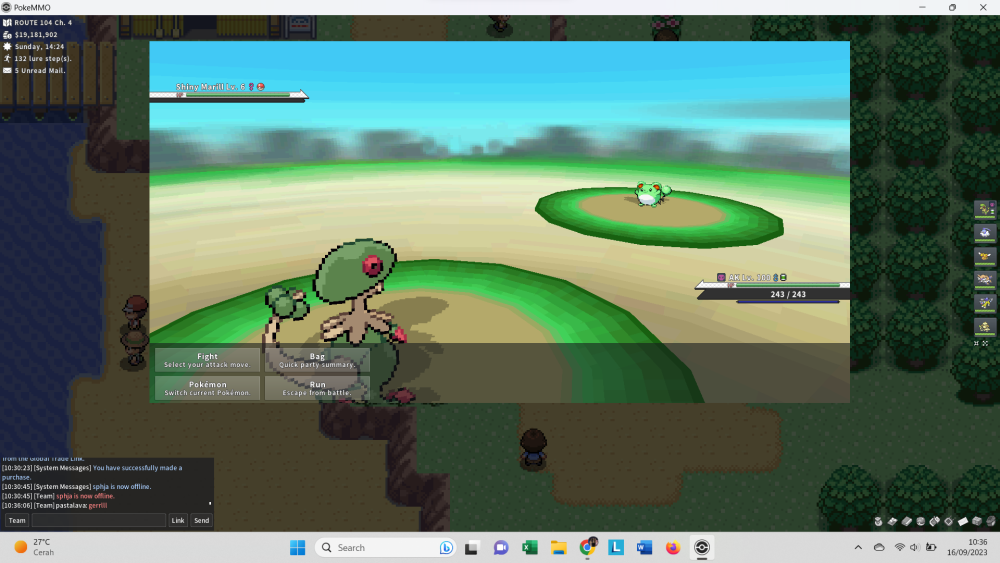The height and width of the screenshot is (563, 1000).
Task: Click the running lure steps icon
Action: [7, 58]
